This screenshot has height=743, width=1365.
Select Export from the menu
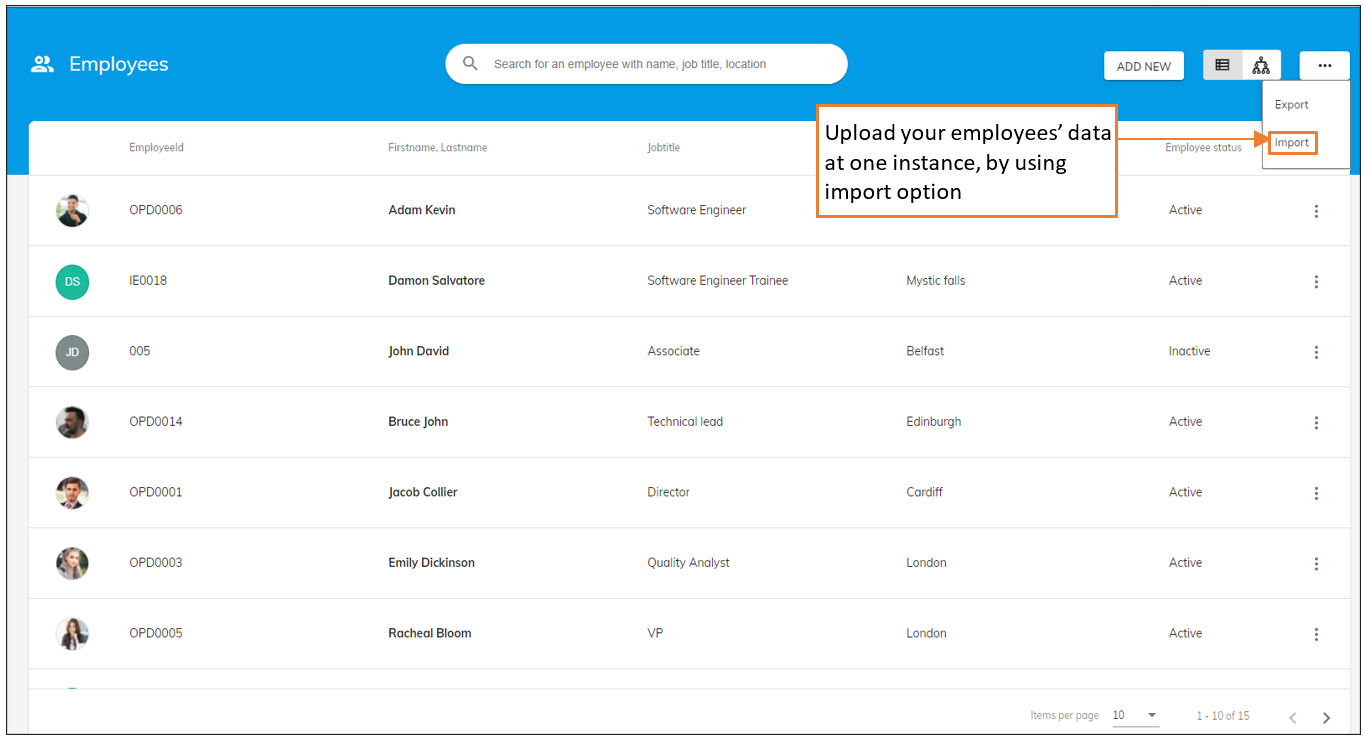click(x=1291, y=104)
